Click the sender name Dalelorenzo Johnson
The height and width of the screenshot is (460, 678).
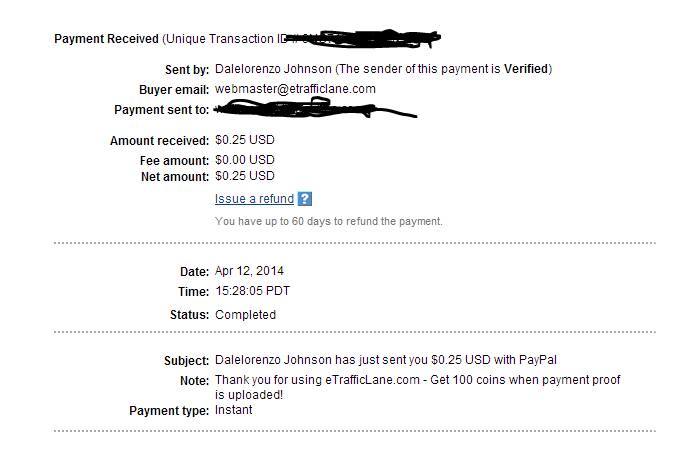tap(273, 69)
